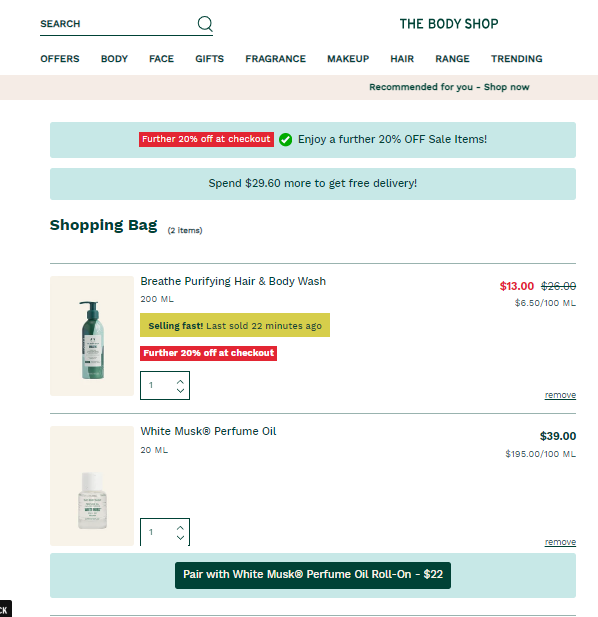Open the FRAGRANCE menu

[275, 59]
